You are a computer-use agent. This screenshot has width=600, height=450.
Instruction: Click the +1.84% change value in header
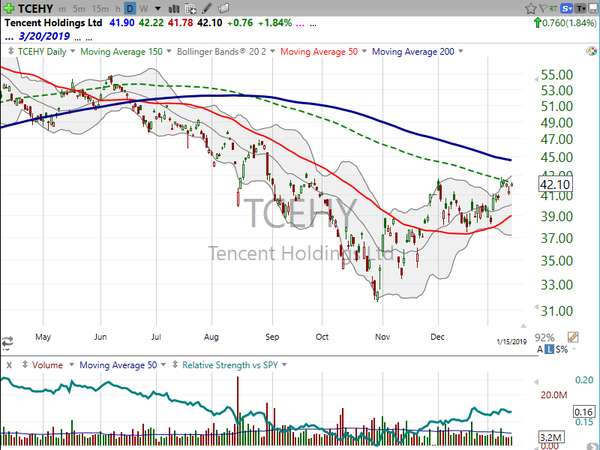click(274, 23)
